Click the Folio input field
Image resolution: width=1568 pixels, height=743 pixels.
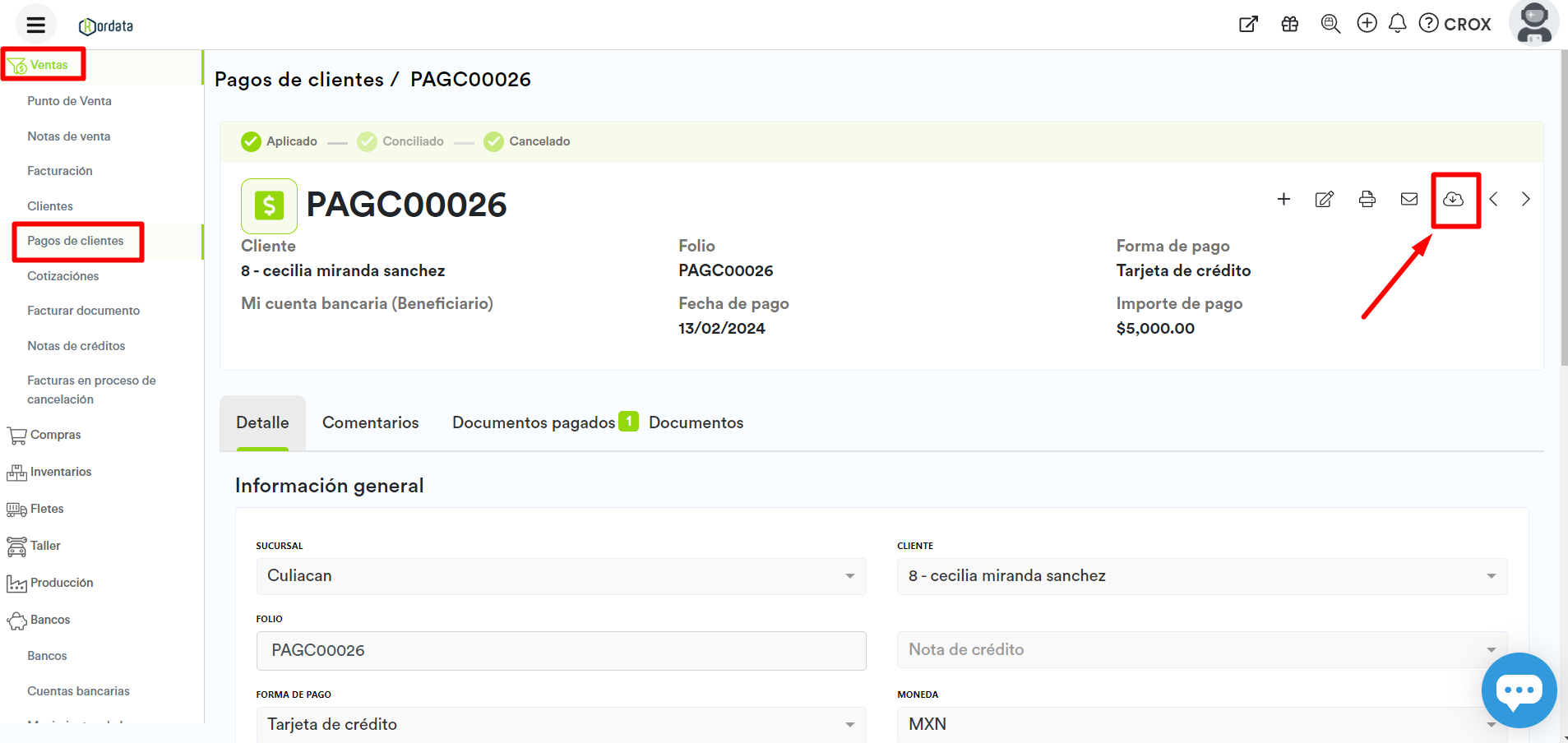[561, 650]
